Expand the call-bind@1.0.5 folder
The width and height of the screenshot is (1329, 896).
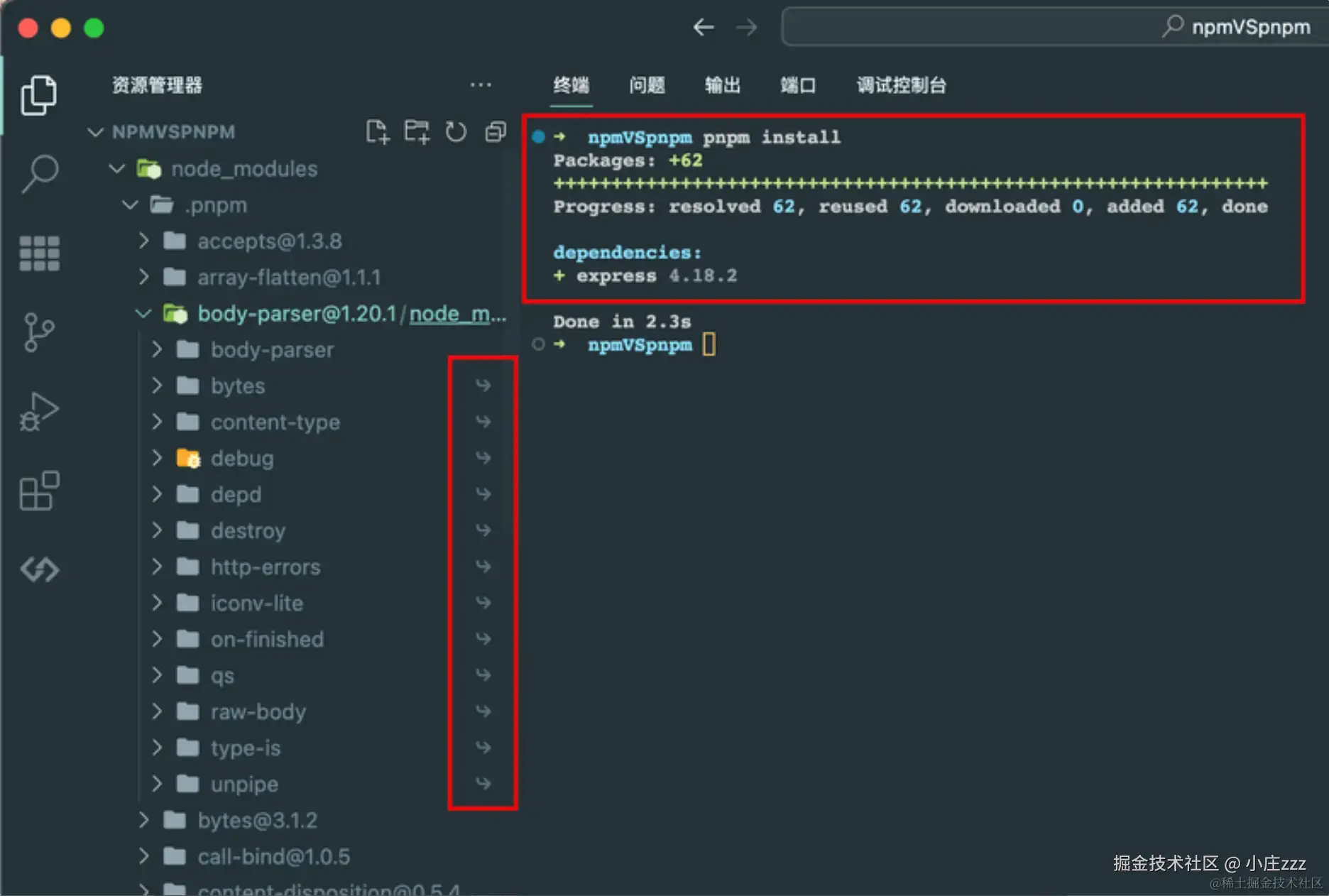click(143, 856)
